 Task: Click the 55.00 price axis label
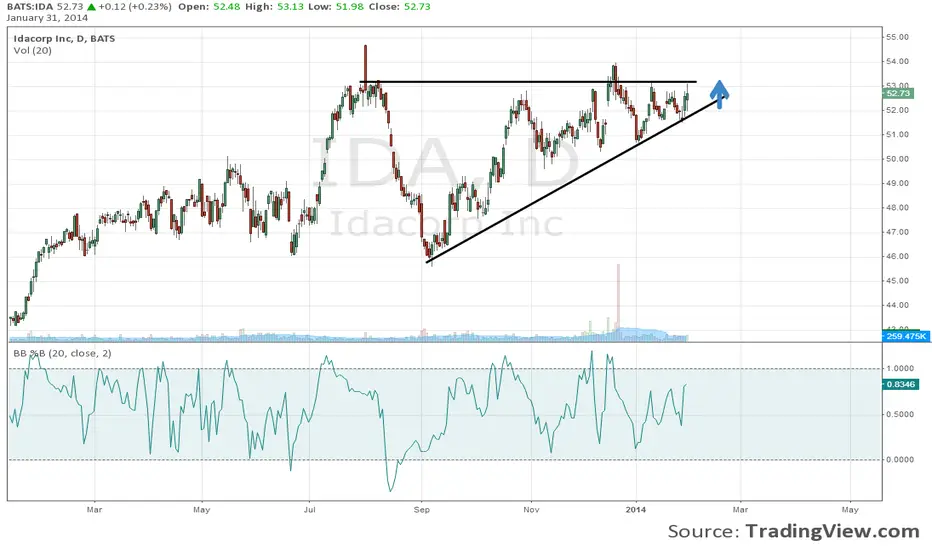click(x=898, y=37)
